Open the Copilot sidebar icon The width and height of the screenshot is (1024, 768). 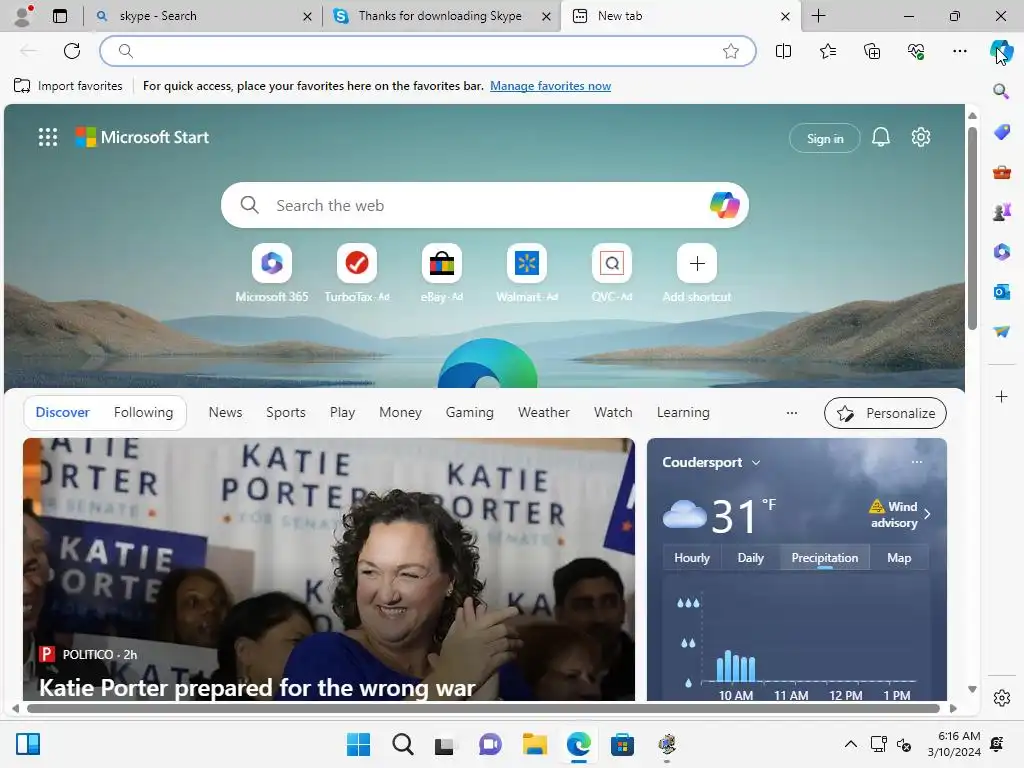tap(1001, 51)
